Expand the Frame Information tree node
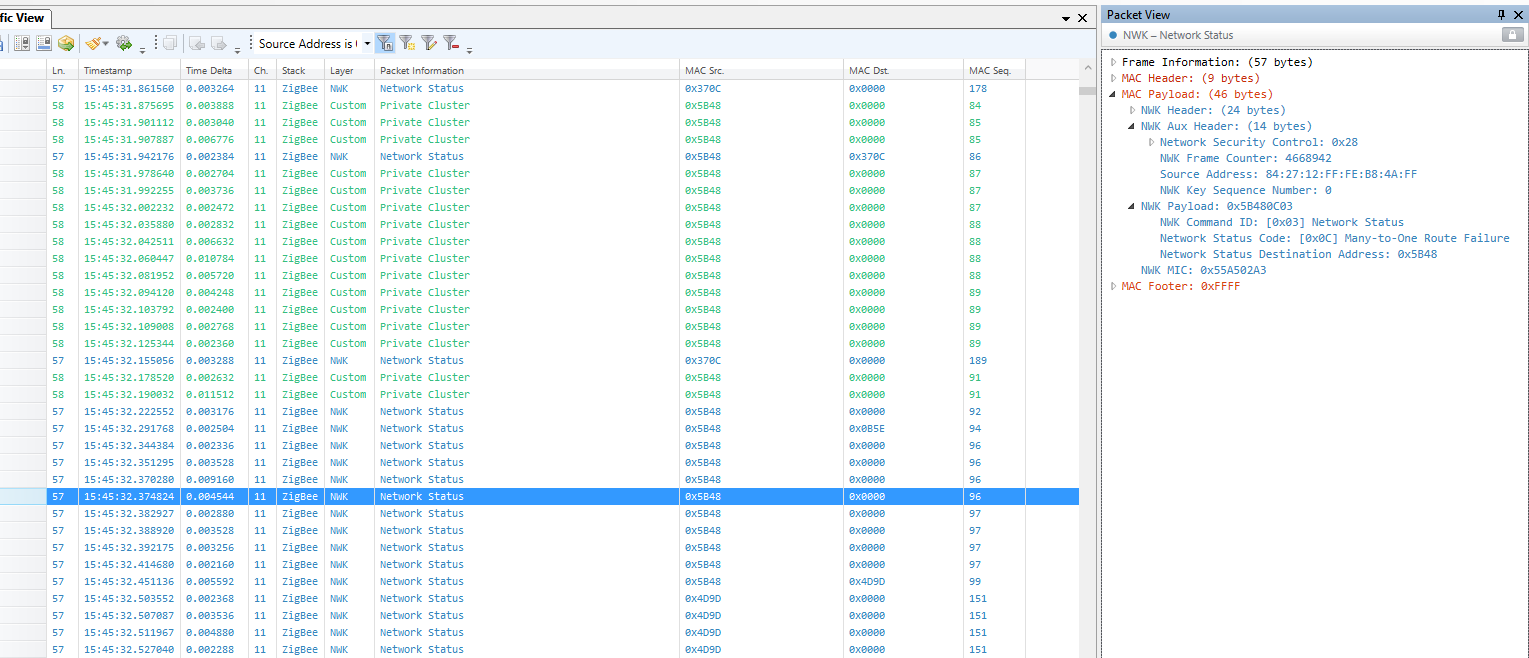The height and width of the screenshot is (658, 1529). coord(1113,62)
